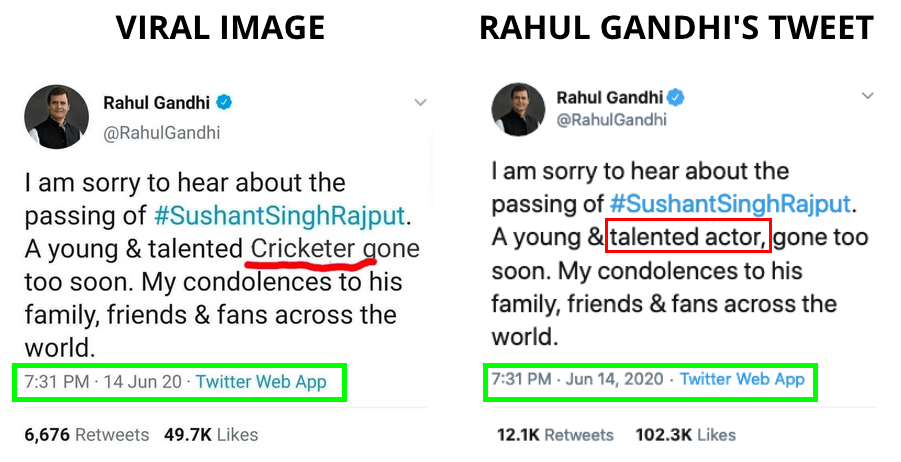The width and height of the screenshot is (901, 462).
Task: Click the underlined word Cricketer
Action: click(x=303, y=249)
